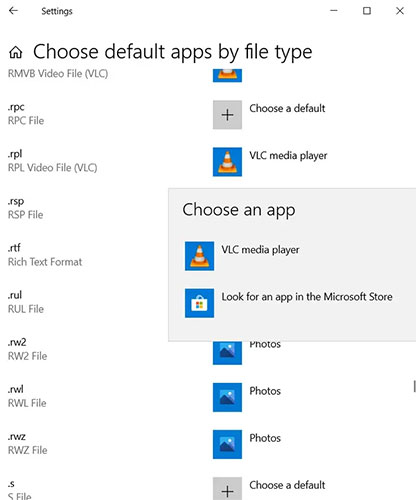Click the RPC File description
This screenshot has height=500, width=416.
(x=26, y=121)
